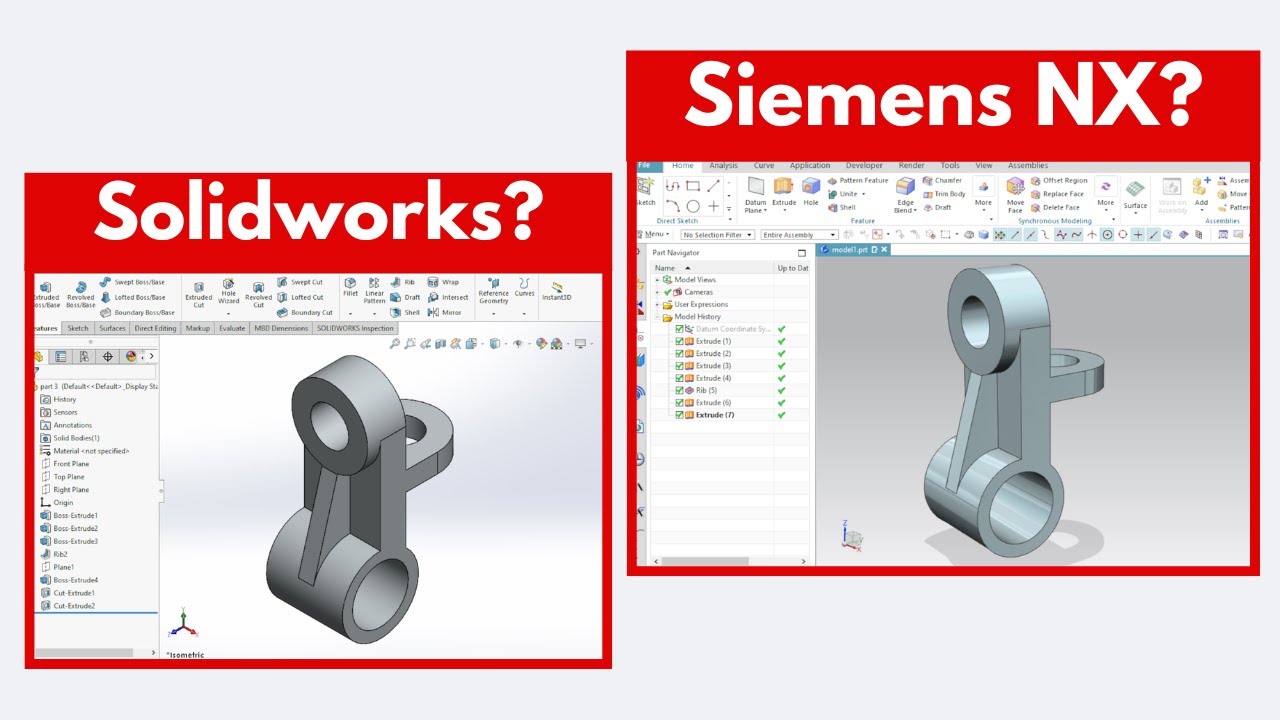1280x720 pixels.
Task: Open the Sketch tab in Solidworks
Action: point(77,328)
